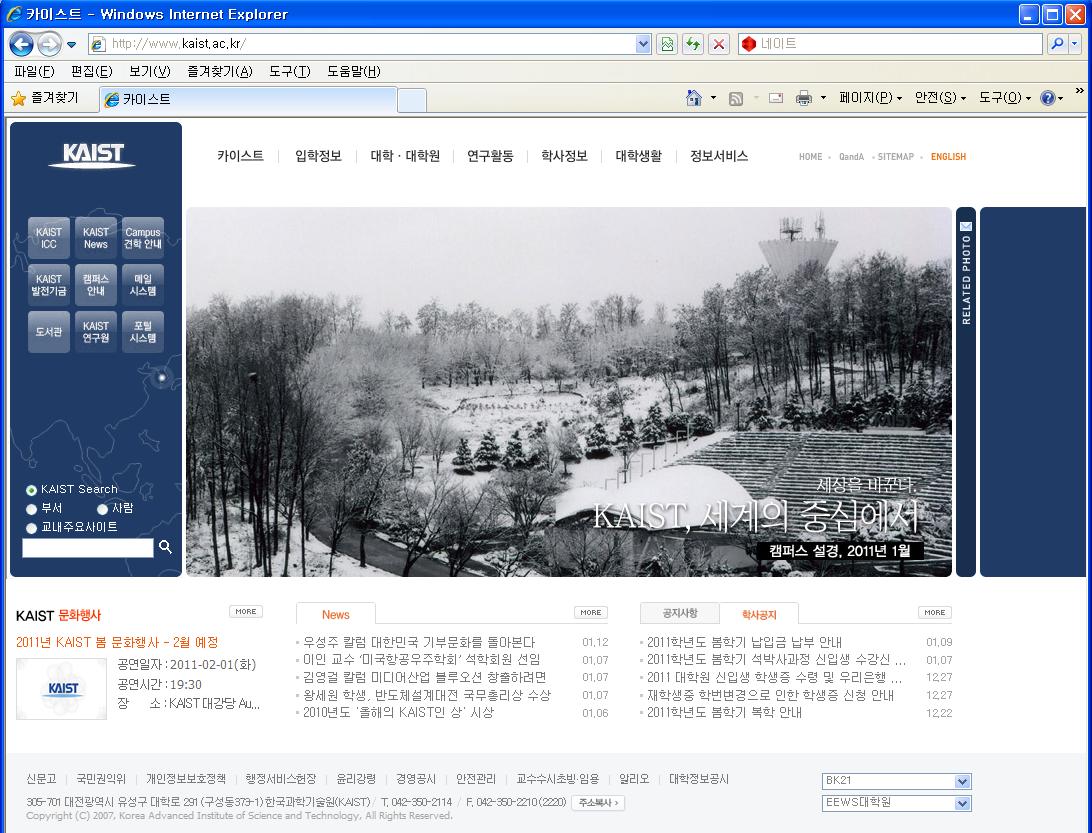Click the KAIST logo in the sidebar
Viewport: 1092px width, 833px height.
(93, 155)
